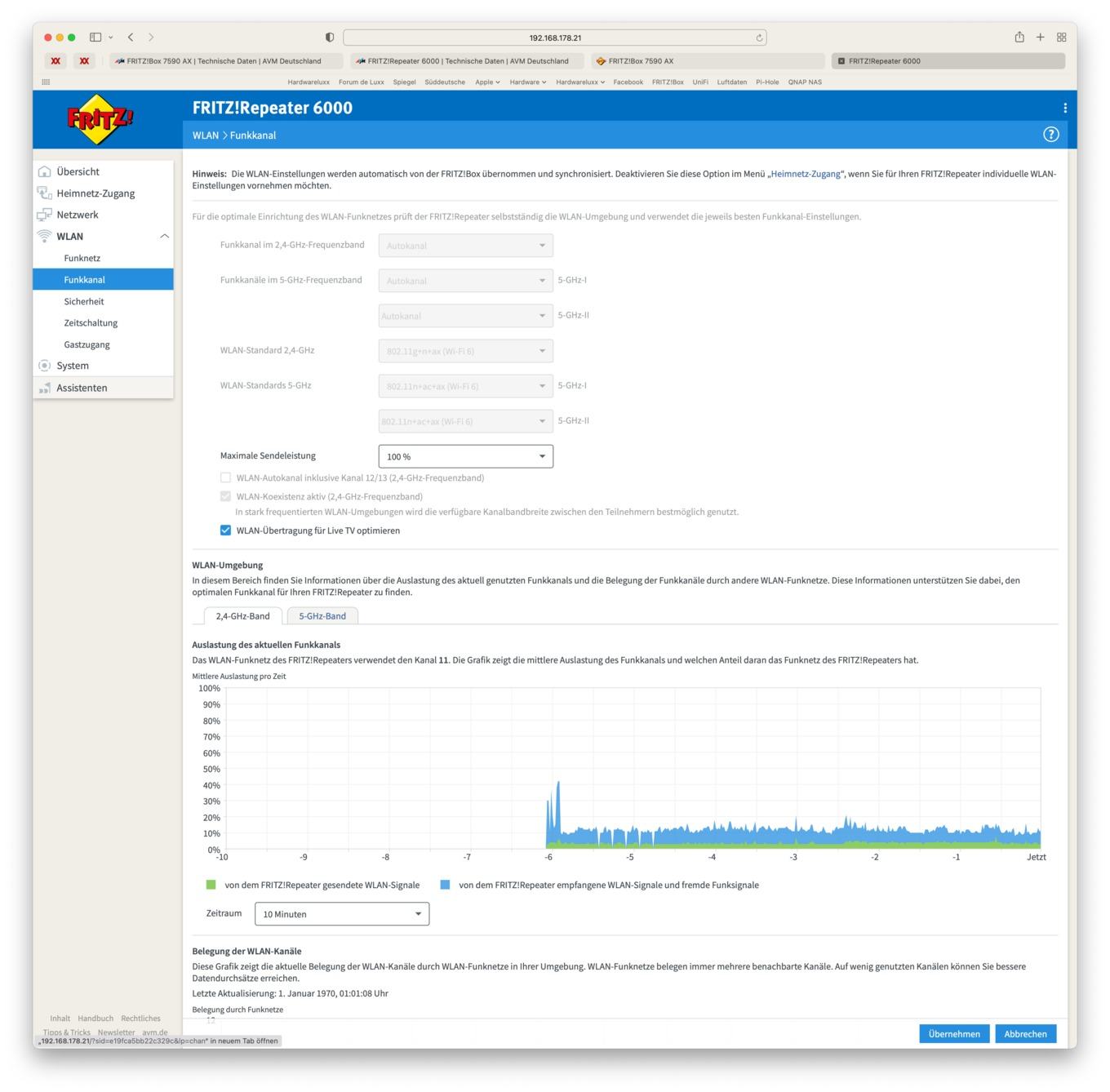Go back with Safari back arrow
This screenshot has height=1092, width=1110.
[131, 38]
